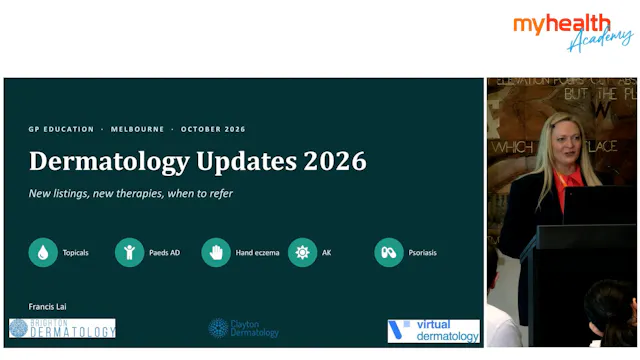Image resolution: width=640 pixels, height=360 pixels.
Task: Click the title 'Dermatology Updates 2026'
Action: coord(198,161)
